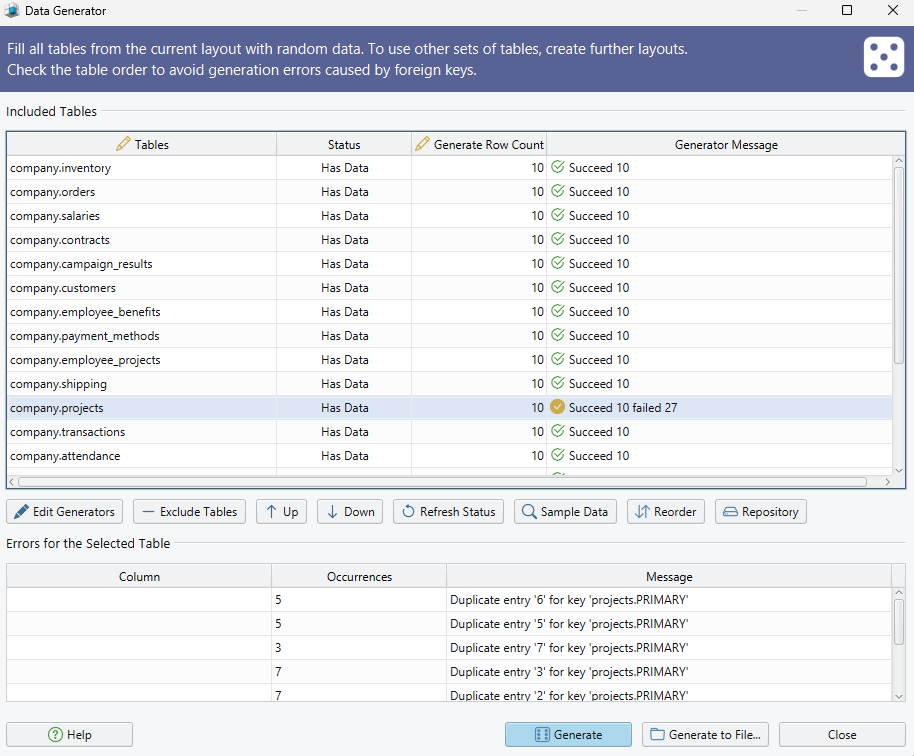Click the right arrow of horizontal scrollbar
The height and width of the screenshot is (756, 914).
pos(887,482)
